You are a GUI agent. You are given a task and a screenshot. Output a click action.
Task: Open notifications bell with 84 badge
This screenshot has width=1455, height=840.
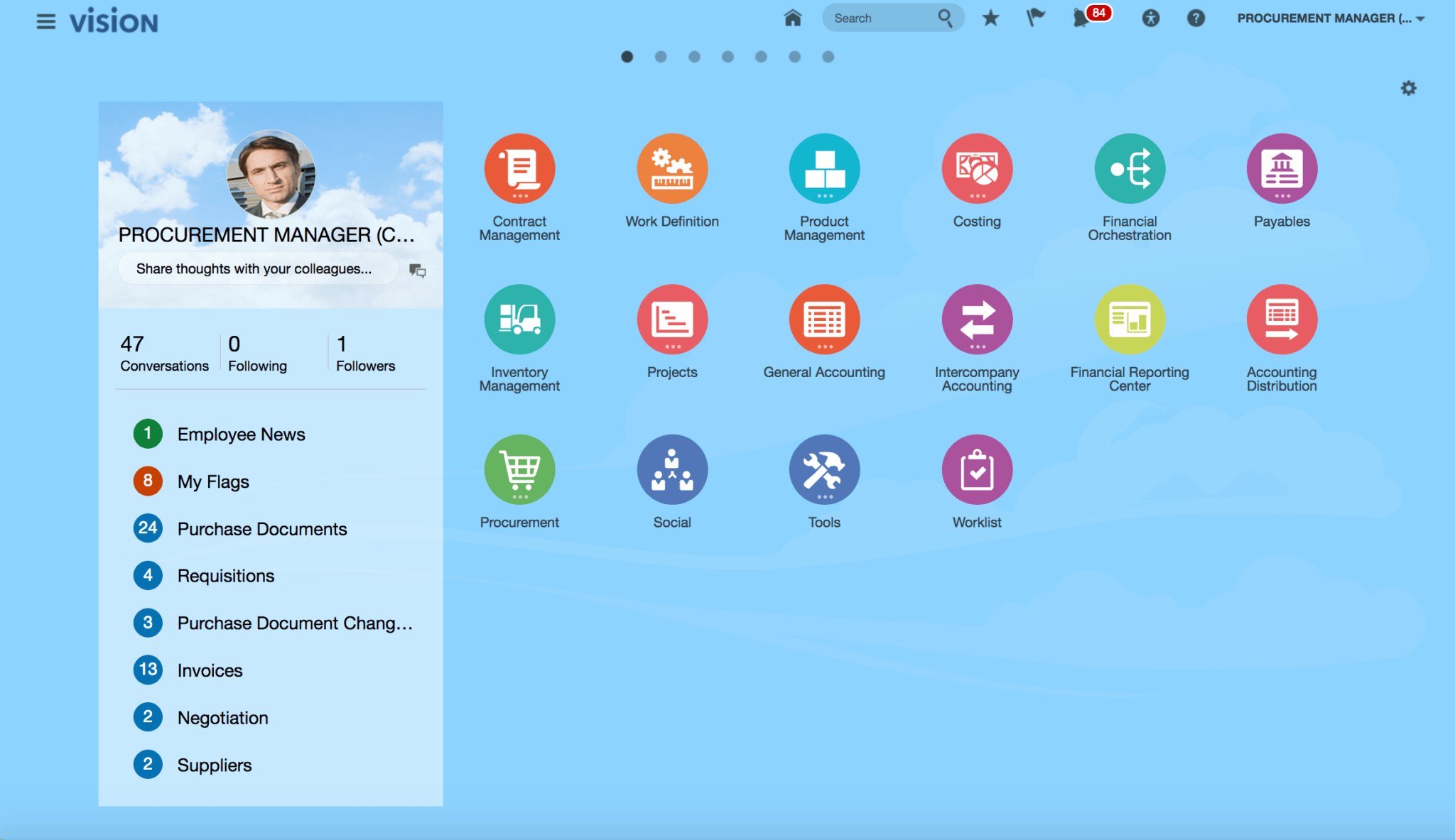pyautogui.click(x=1082, y=18)
